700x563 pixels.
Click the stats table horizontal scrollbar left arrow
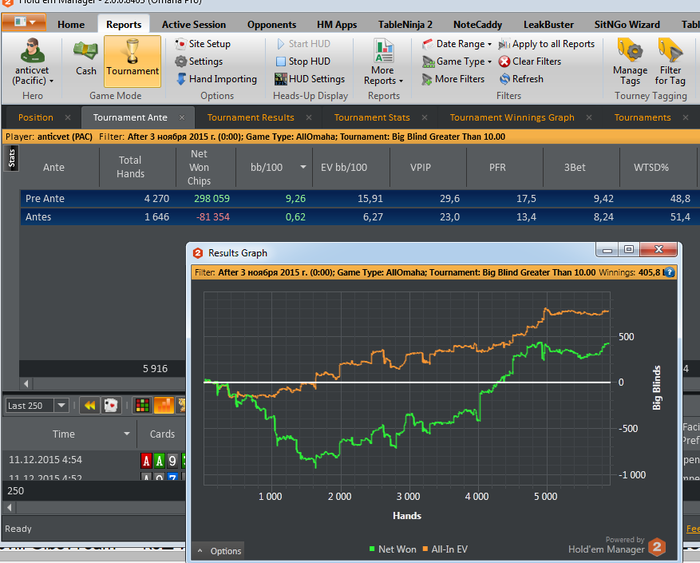click(x=26, y=384)
